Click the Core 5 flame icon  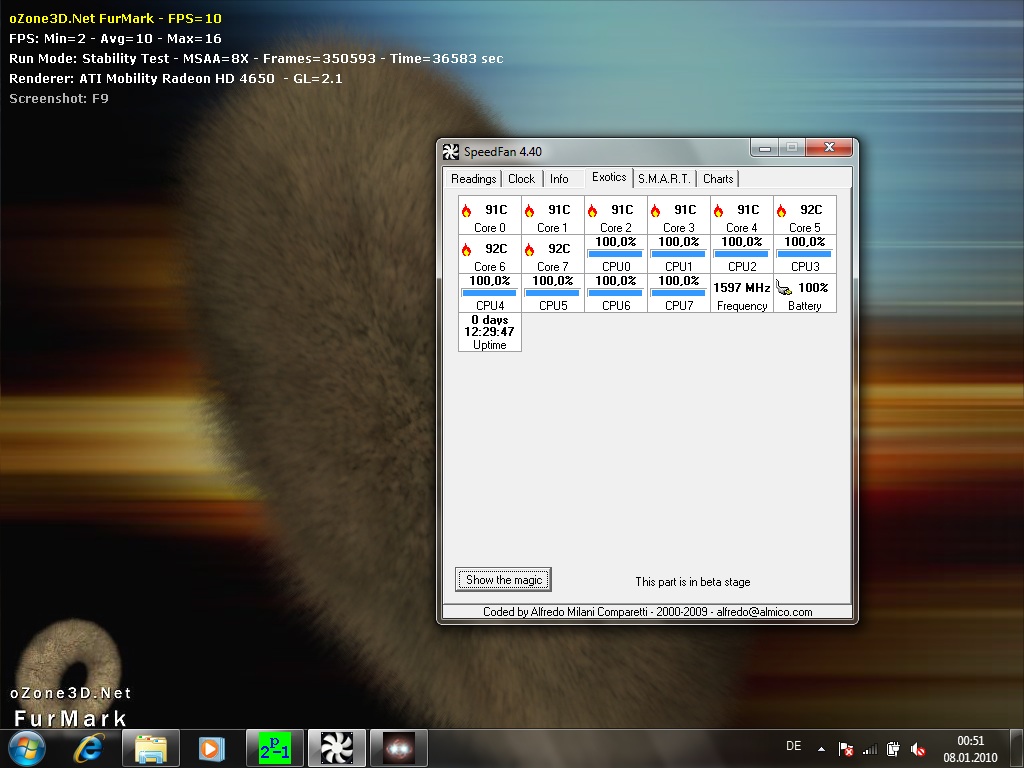click(782, 210)
